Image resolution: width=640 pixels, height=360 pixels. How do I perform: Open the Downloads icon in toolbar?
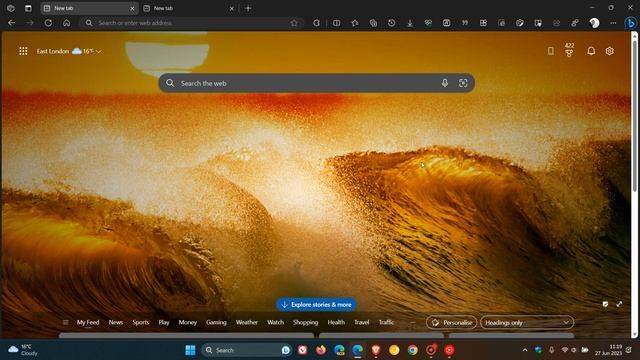click(410, 23)
